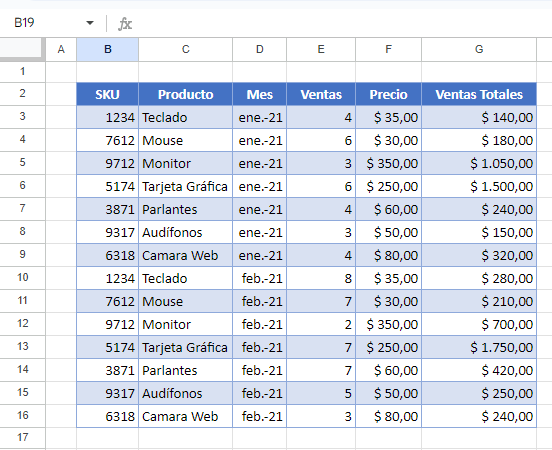Viewport: 552px width, 450px height.
Task: Select SKU 5174 cell in row 6
Action: pos(107,186)
